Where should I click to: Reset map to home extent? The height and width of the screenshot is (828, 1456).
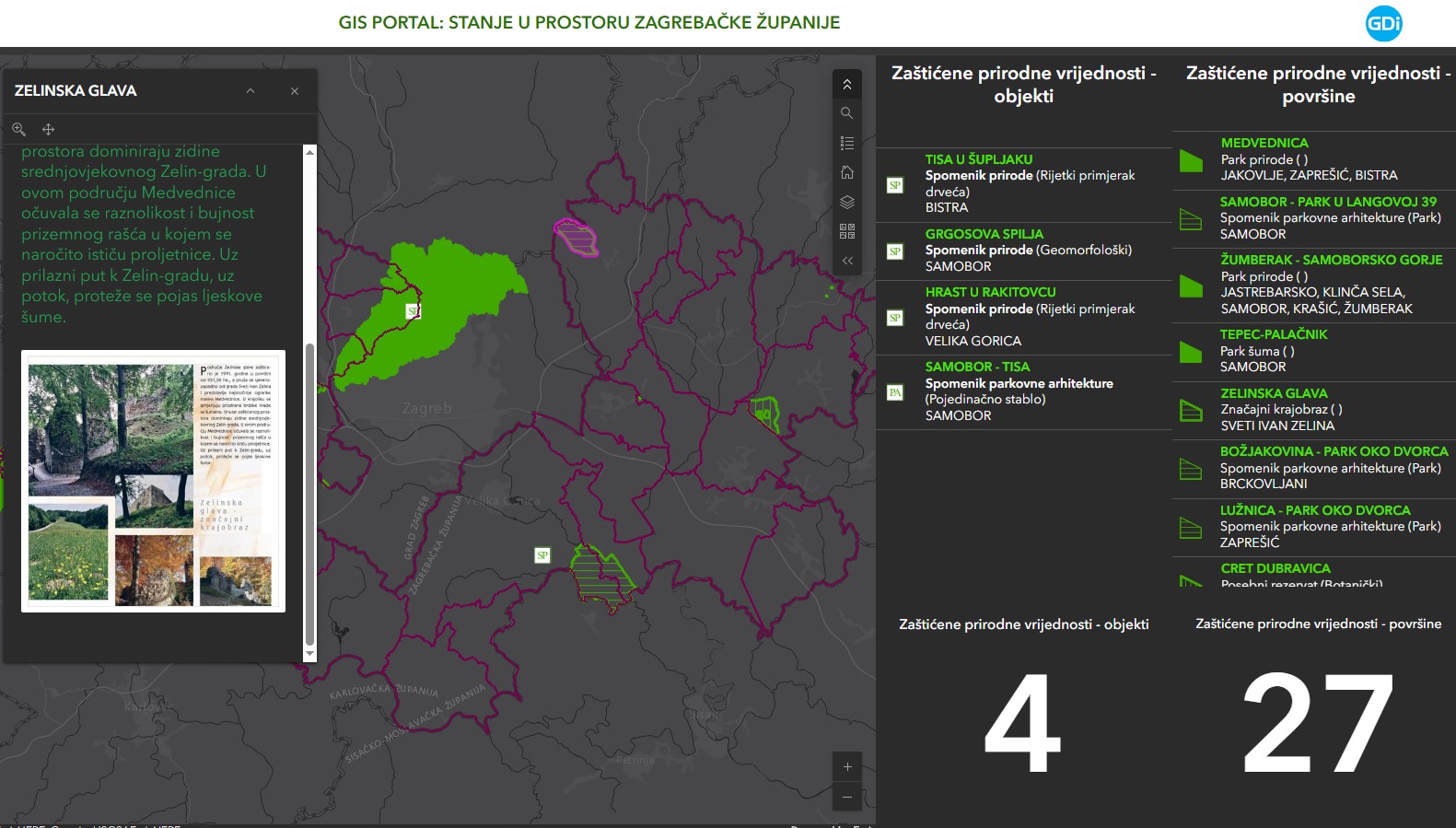pyautogui.click(x=847, y=172)
